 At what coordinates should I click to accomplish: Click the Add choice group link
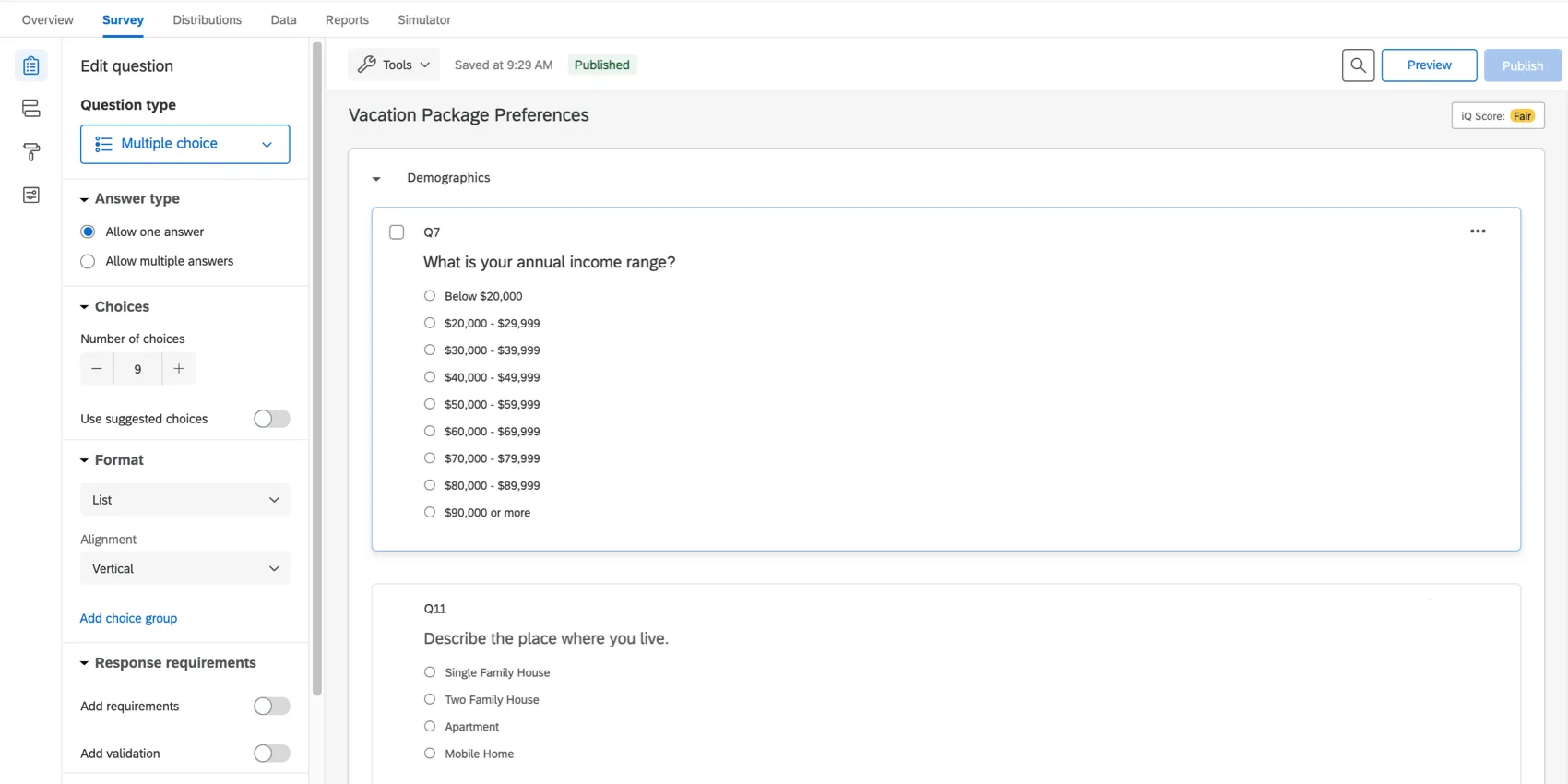tap(128, 619)
